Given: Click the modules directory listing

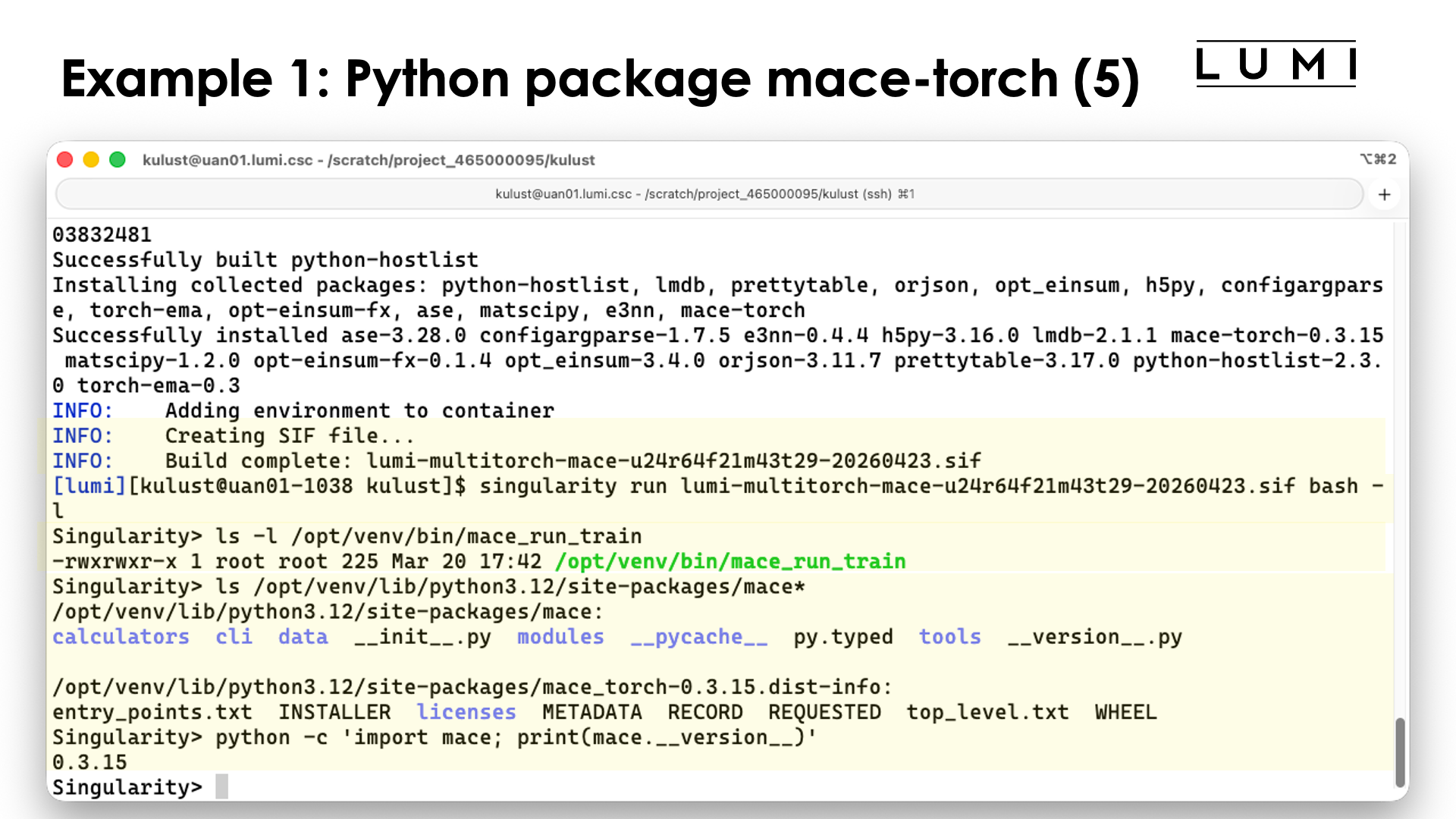Looking at the screenshot, I should [560, 637].
